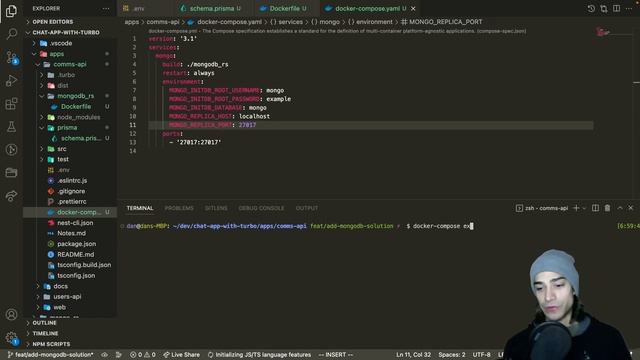Viewport: 640px width, 360px height.
Task: Expand the .vscode folder
Action: point(61,43)
